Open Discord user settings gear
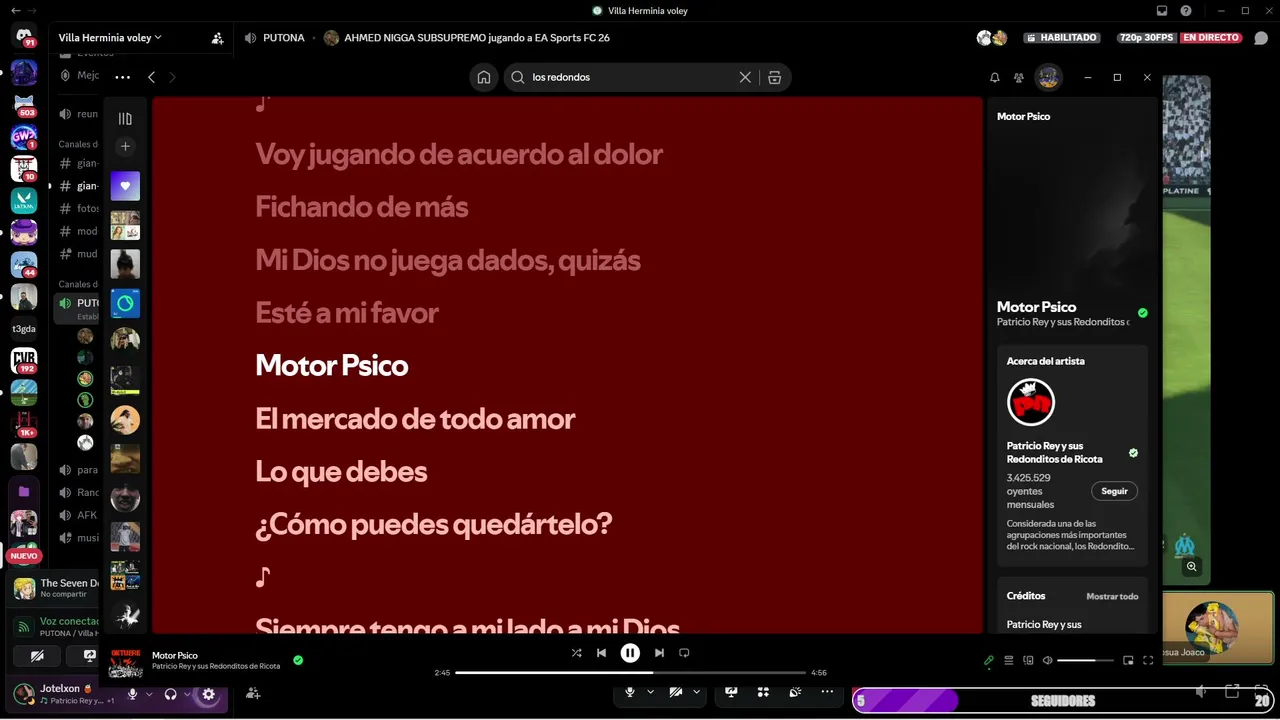This screenshot has width=1280, height=720. coord(208,694)
